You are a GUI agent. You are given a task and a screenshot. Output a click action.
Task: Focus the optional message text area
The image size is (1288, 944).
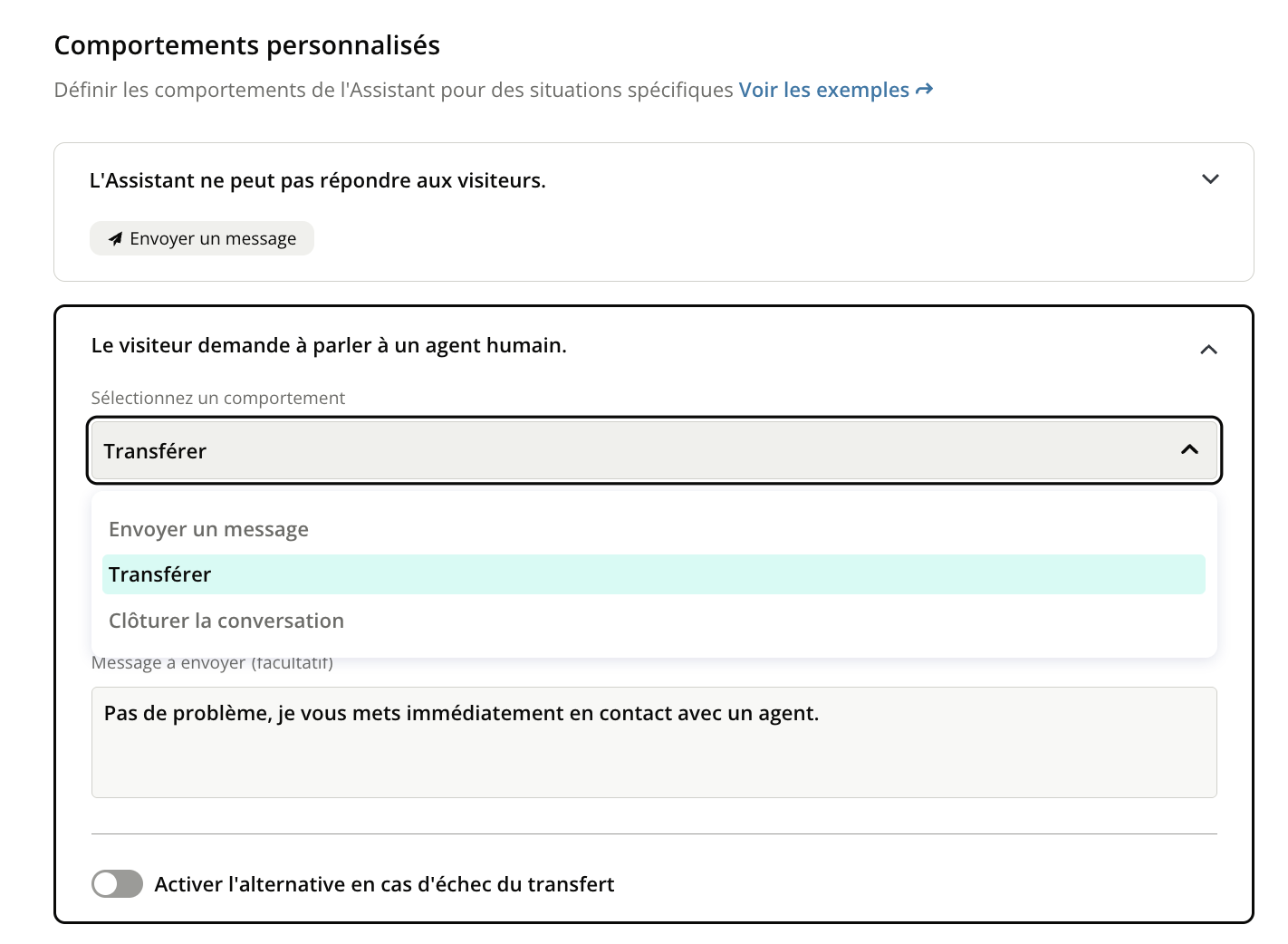click(x=652, y=752)
